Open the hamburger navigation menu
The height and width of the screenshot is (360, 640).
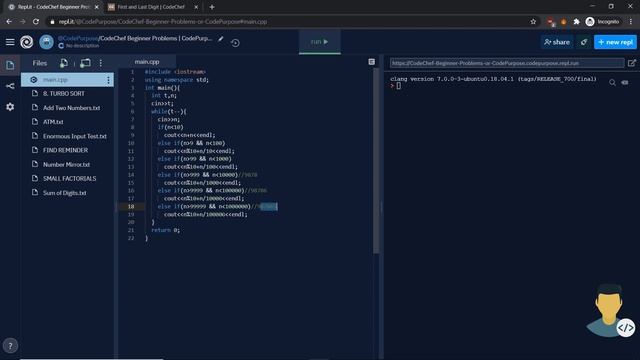click(x=10, y=42)
